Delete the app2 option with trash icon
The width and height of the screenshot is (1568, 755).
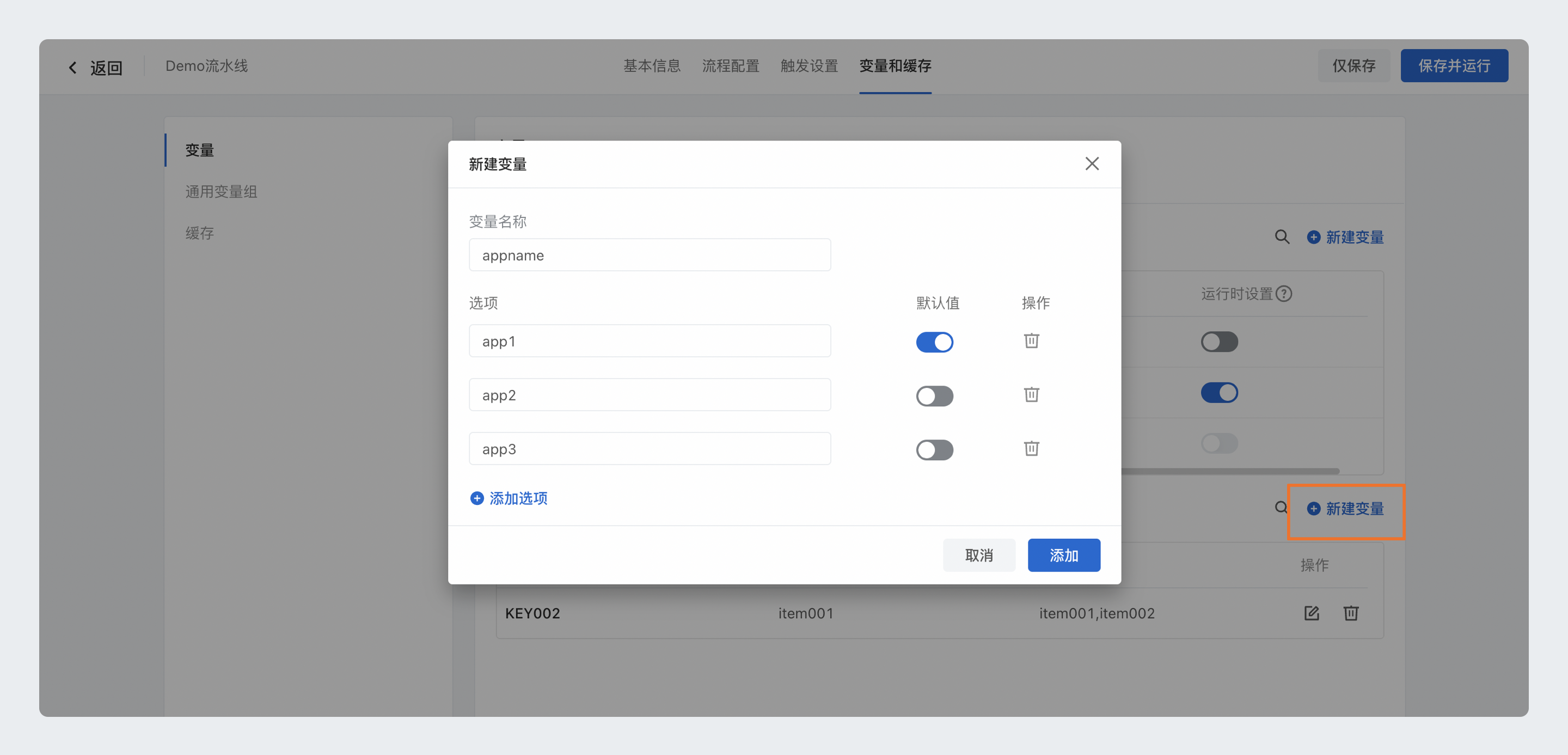coord(1031,394)
